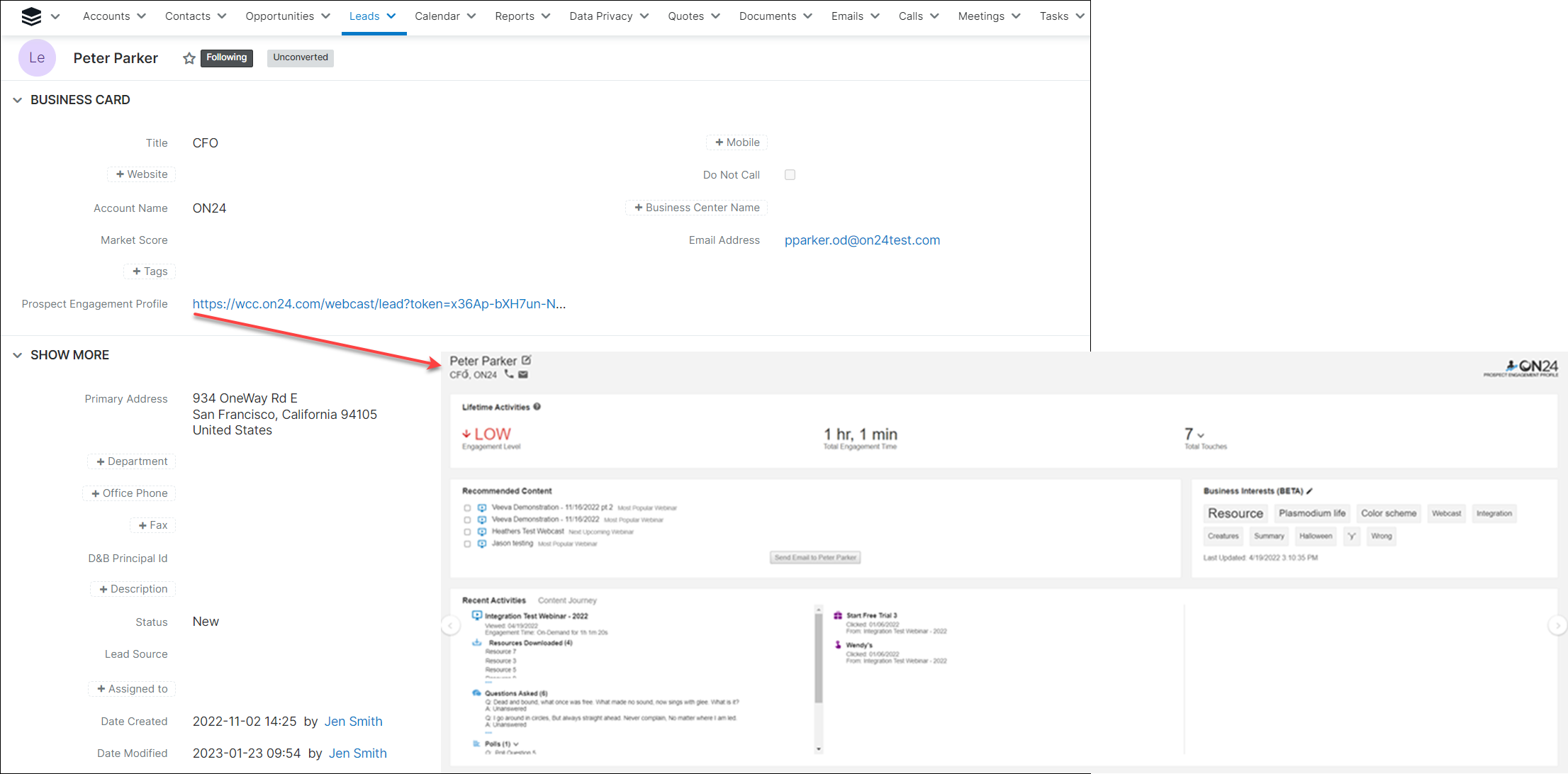Add Assigned to field
1568x774 pixels.
click(132, 689)
